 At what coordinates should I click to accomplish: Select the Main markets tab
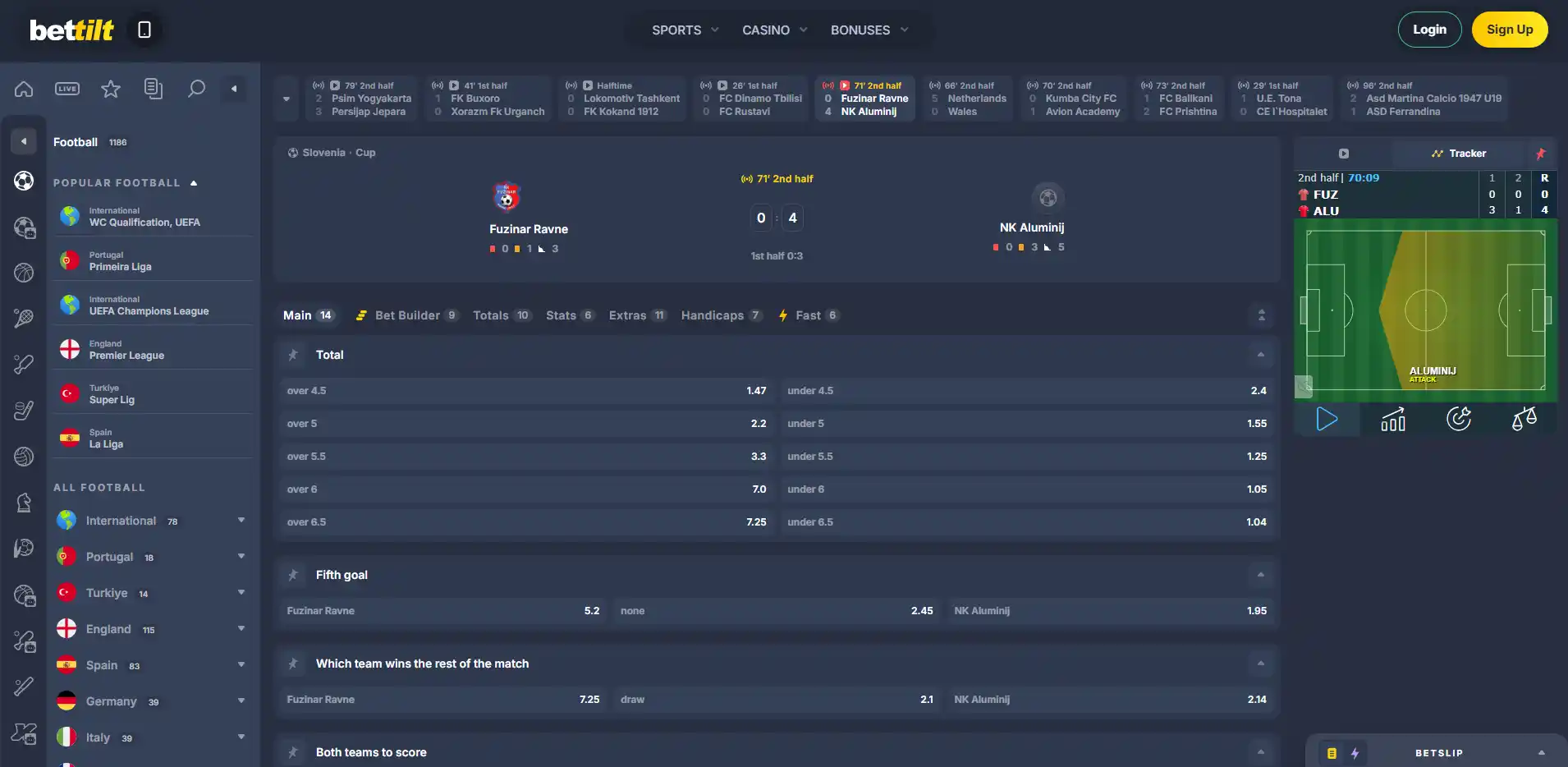[309, 315]
